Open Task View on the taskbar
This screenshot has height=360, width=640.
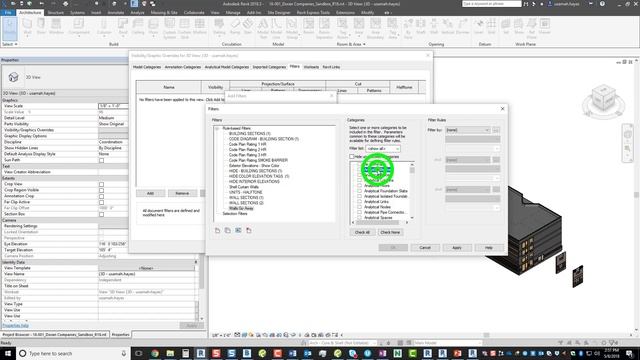(139, 353)
